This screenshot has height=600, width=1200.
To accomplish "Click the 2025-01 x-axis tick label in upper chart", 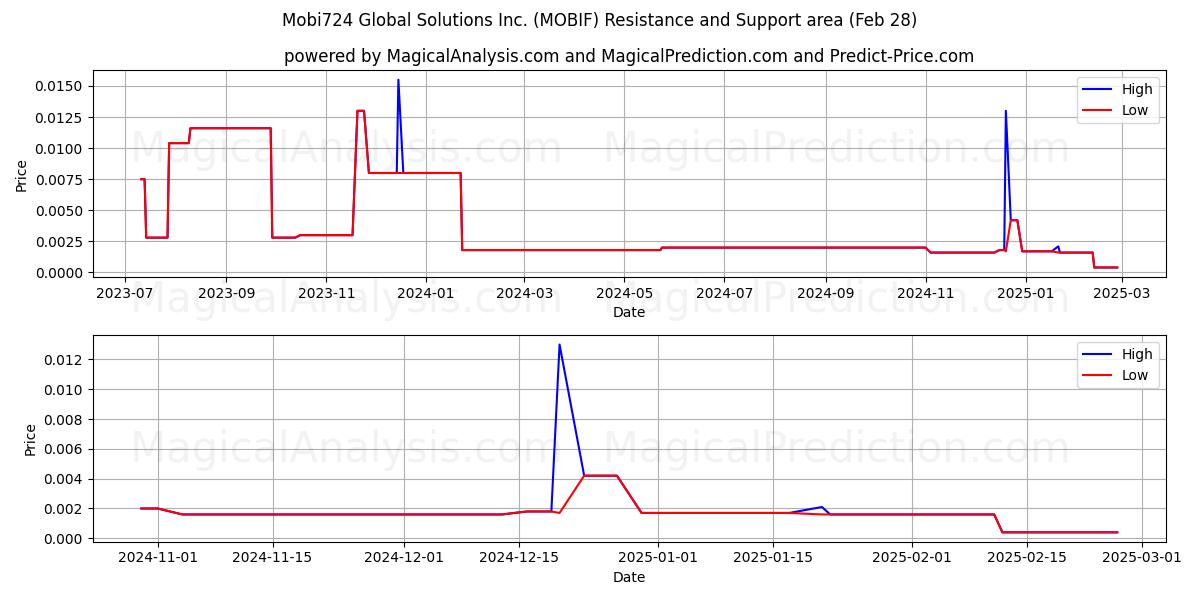I will coord(1026,293).
